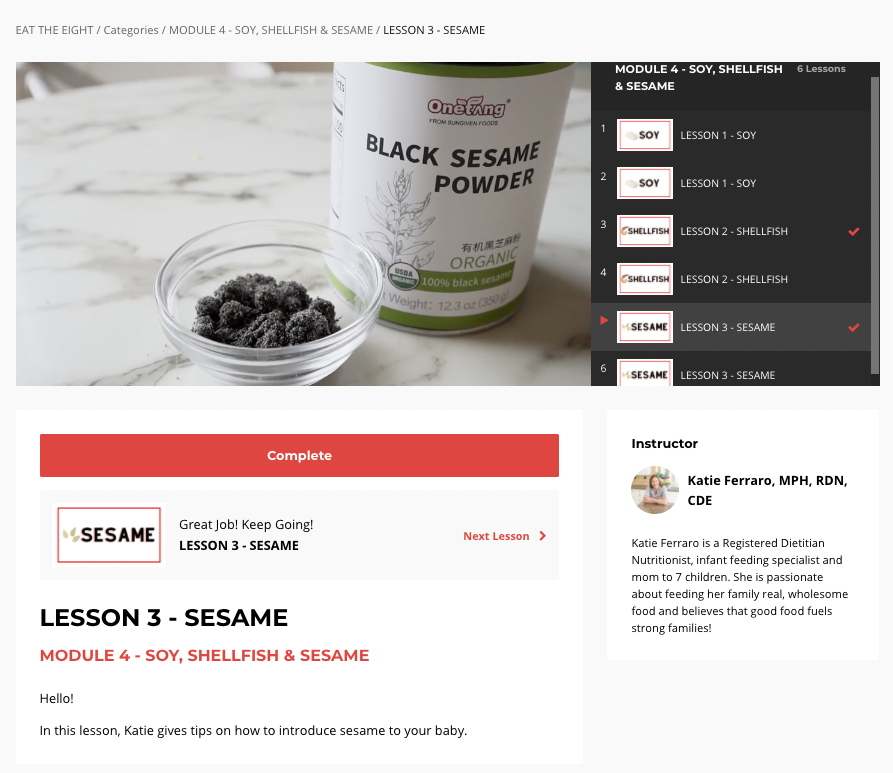Click the sixth SESAME thumbnail in playlist

(644, 373)
